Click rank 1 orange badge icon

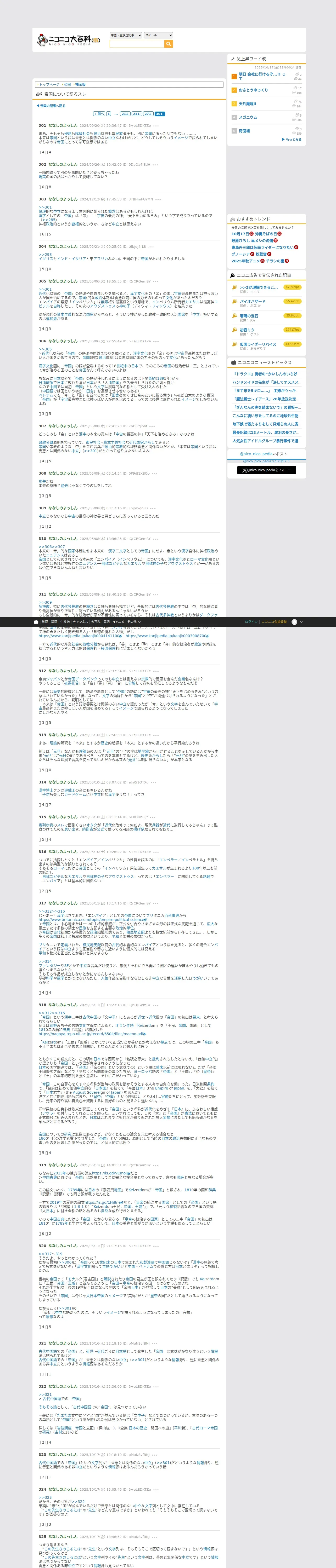pos(234,76)
